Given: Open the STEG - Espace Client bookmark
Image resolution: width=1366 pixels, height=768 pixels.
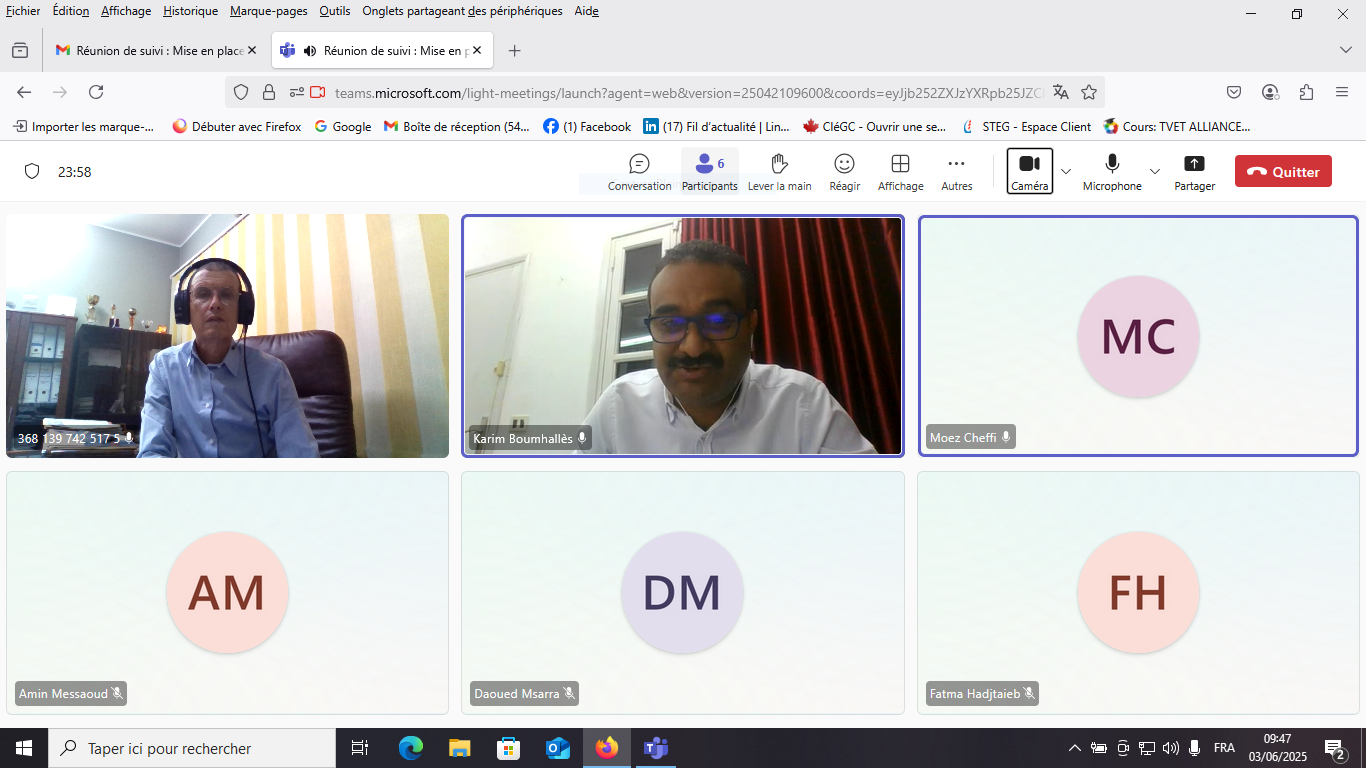Looking at the screenshot, I should tap(1026, 127).
